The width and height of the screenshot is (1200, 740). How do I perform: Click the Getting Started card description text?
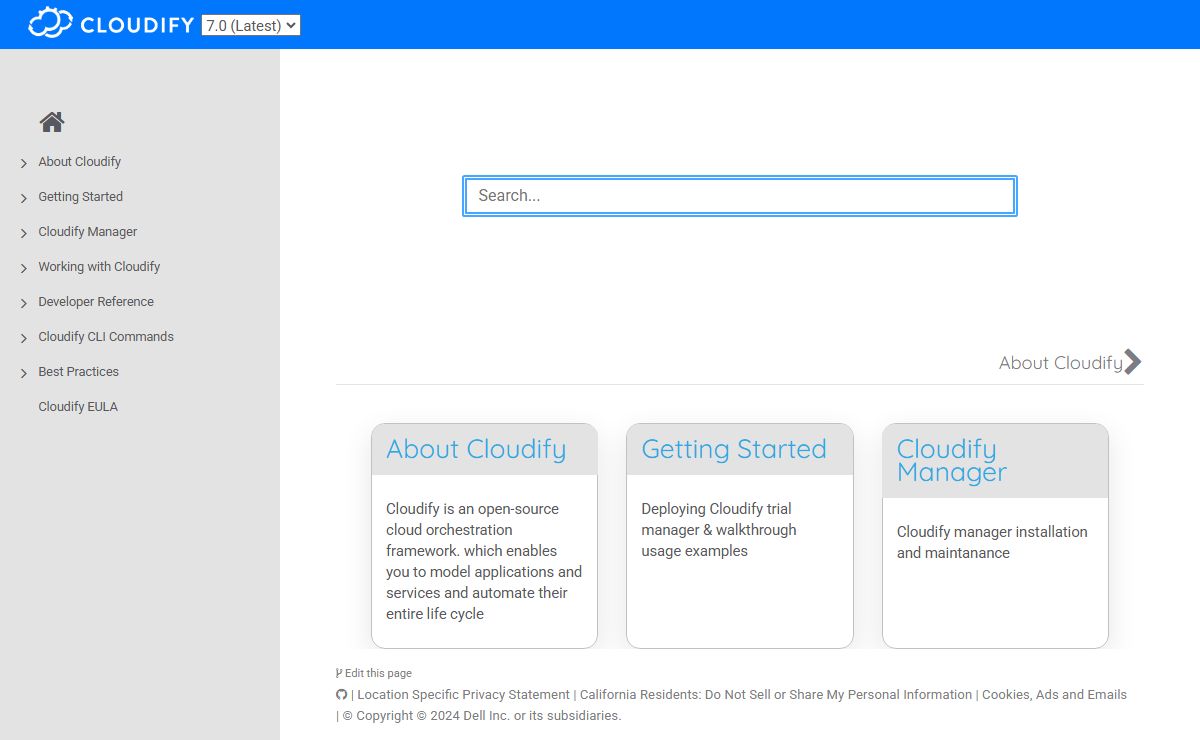tap(719, 530)
